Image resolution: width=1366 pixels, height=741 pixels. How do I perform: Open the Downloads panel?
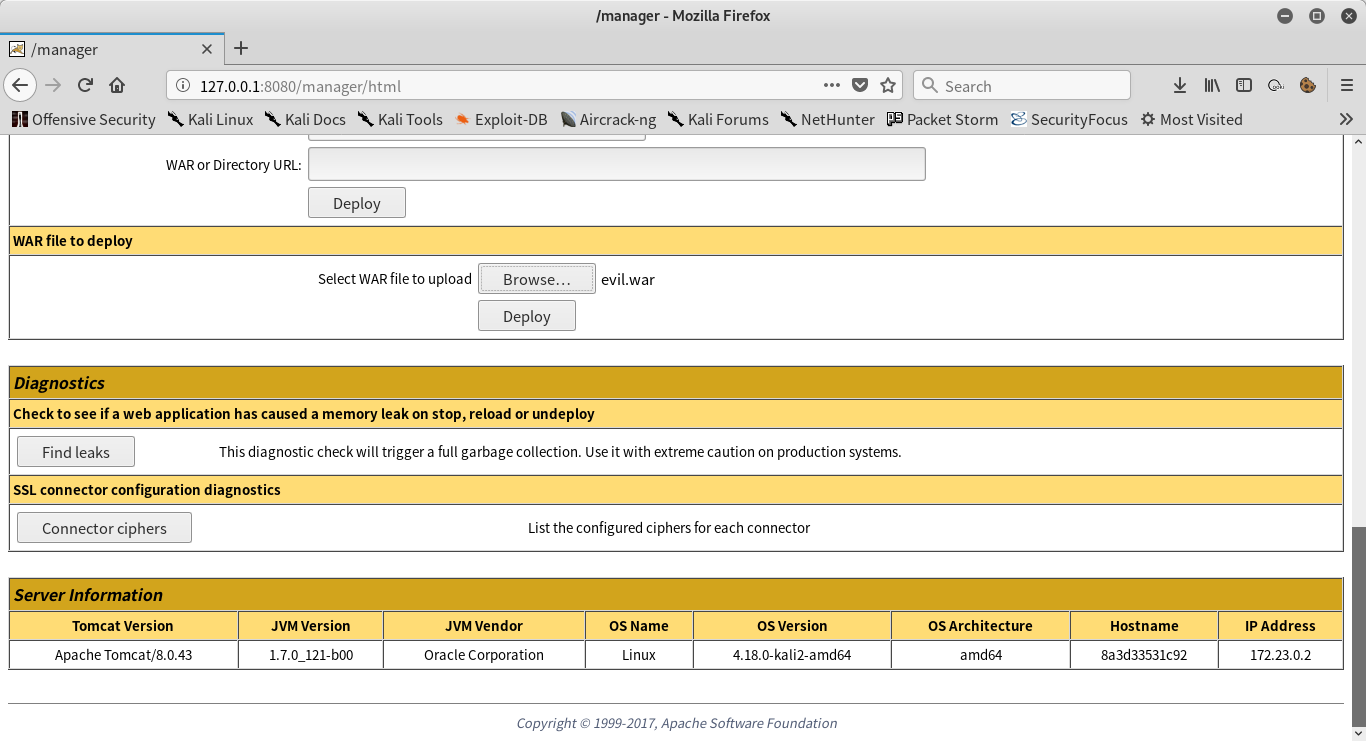(1180, 86)
